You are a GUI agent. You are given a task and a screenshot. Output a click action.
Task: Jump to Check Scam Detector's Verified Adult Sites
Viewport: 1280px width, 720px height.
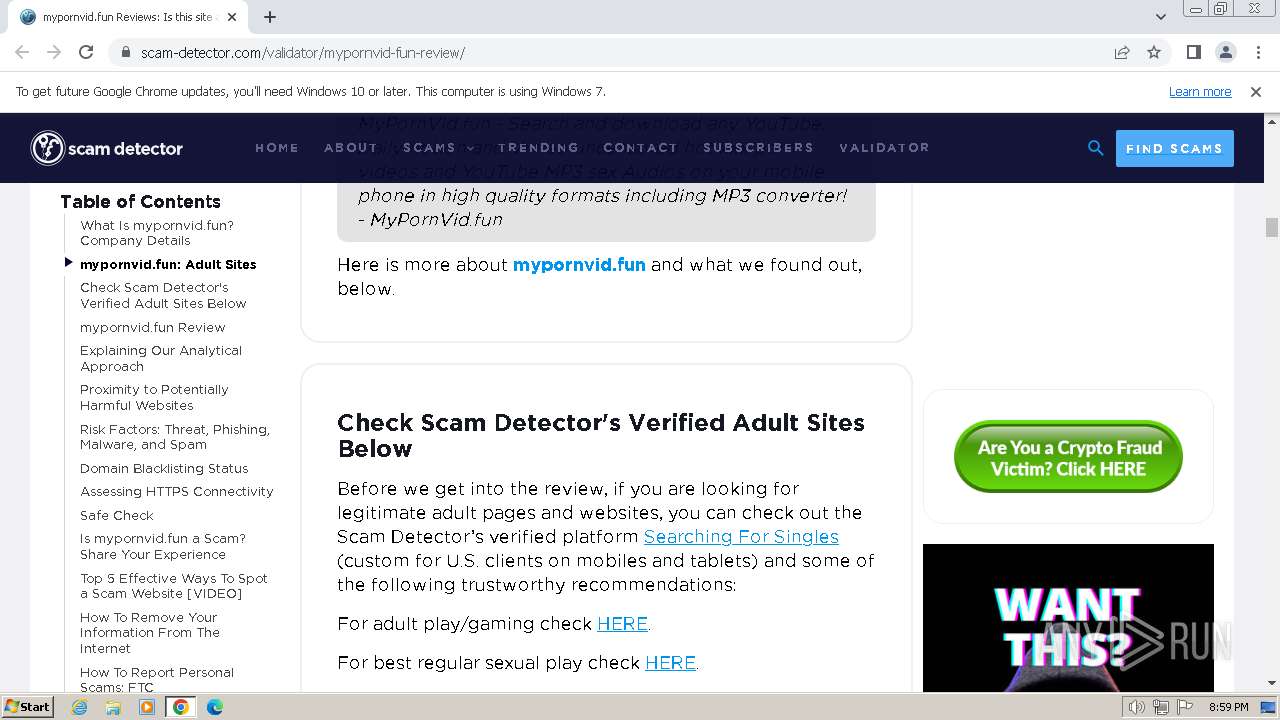163,295
